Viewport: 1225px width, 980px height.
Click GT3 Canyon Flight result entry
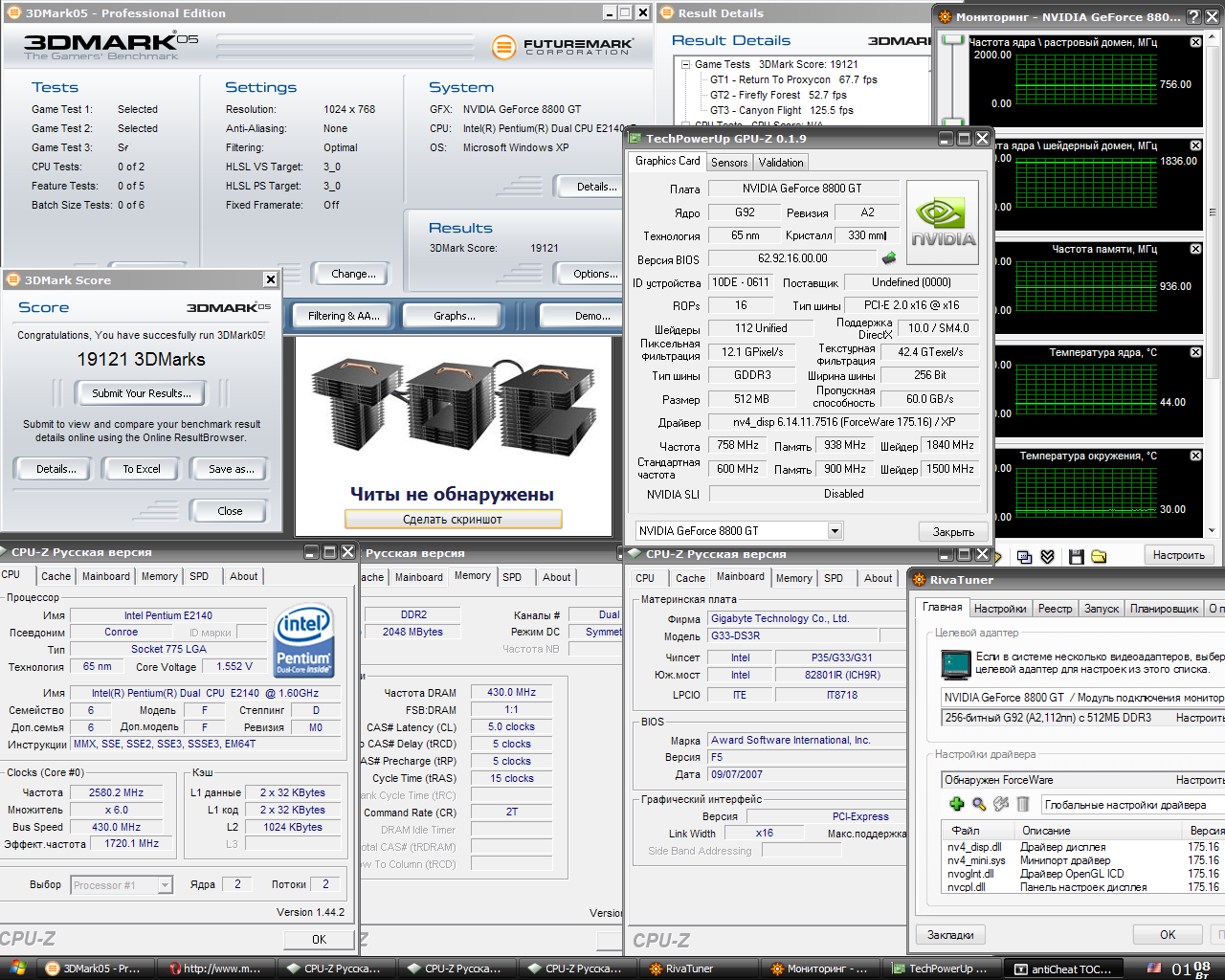[781, 111]
